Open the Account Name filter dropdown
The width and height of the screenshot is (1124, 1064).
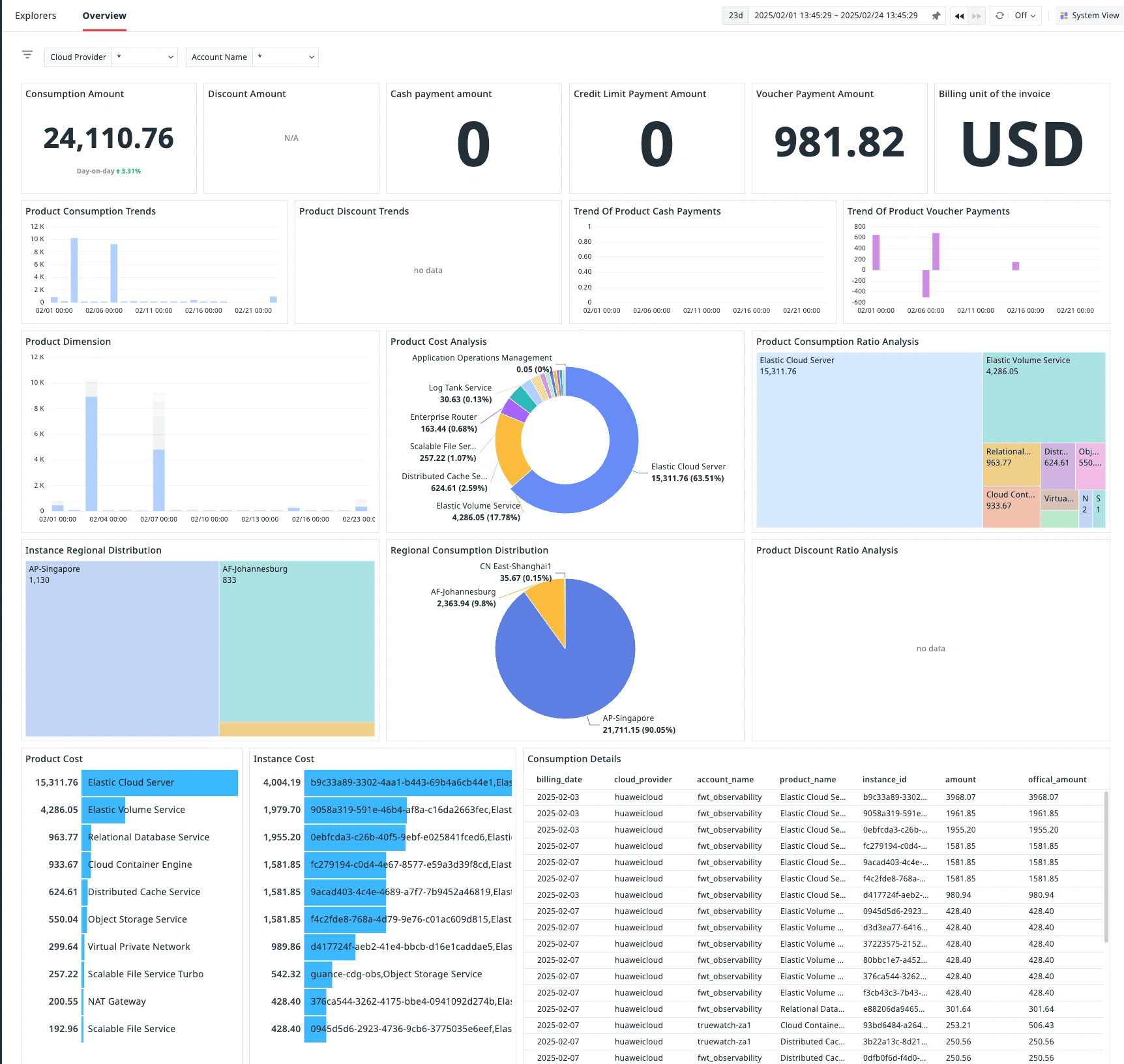[x=286, y=57]
